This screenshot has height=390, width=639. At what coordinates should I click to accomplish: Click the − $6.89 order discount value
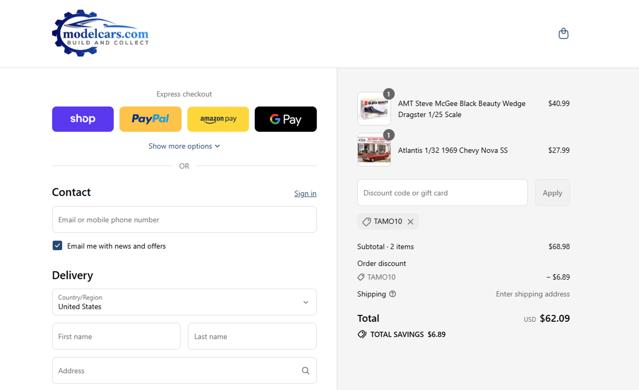(558, 277)
